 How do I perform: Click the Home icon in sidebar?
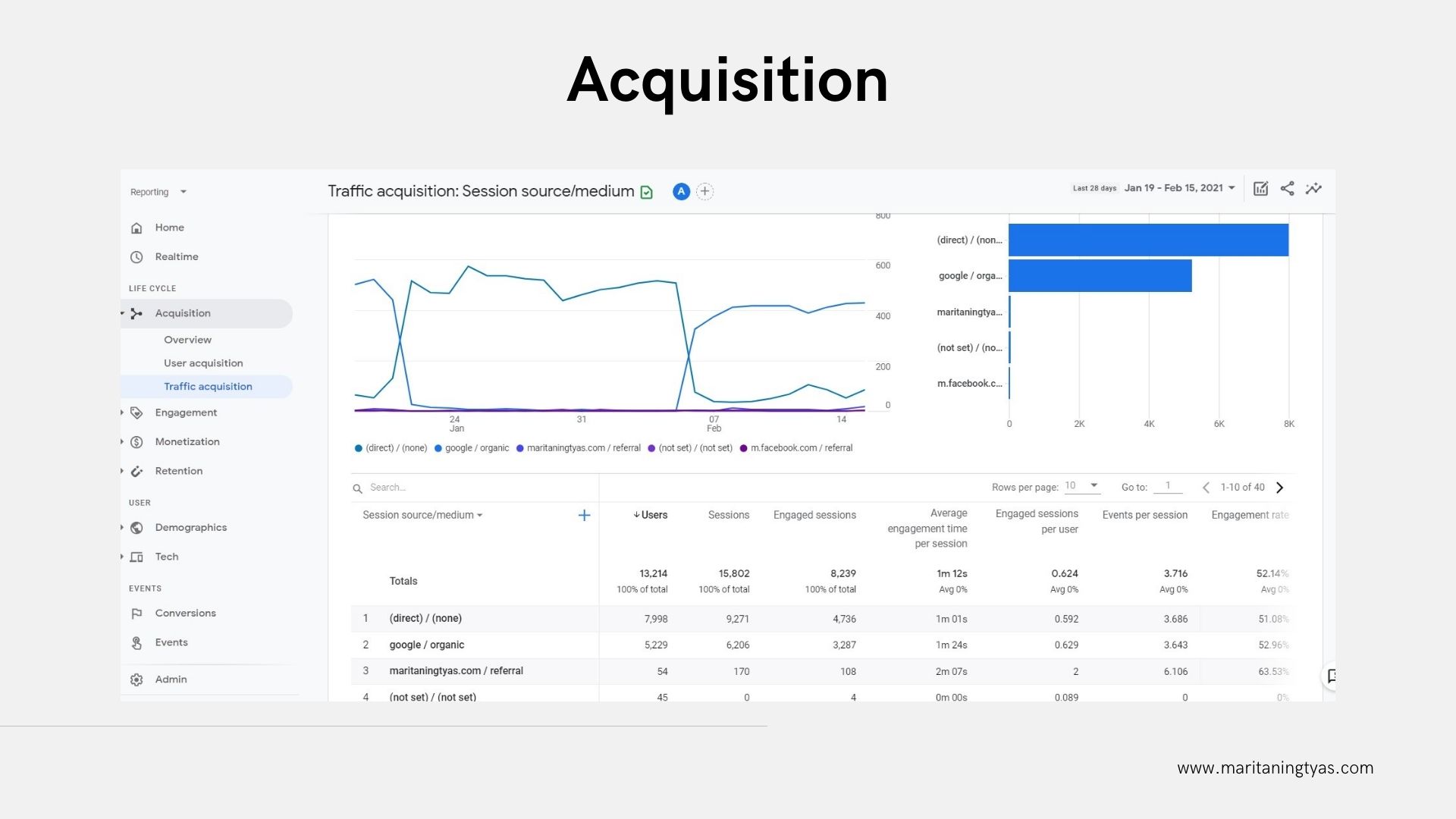pos(136,228)
